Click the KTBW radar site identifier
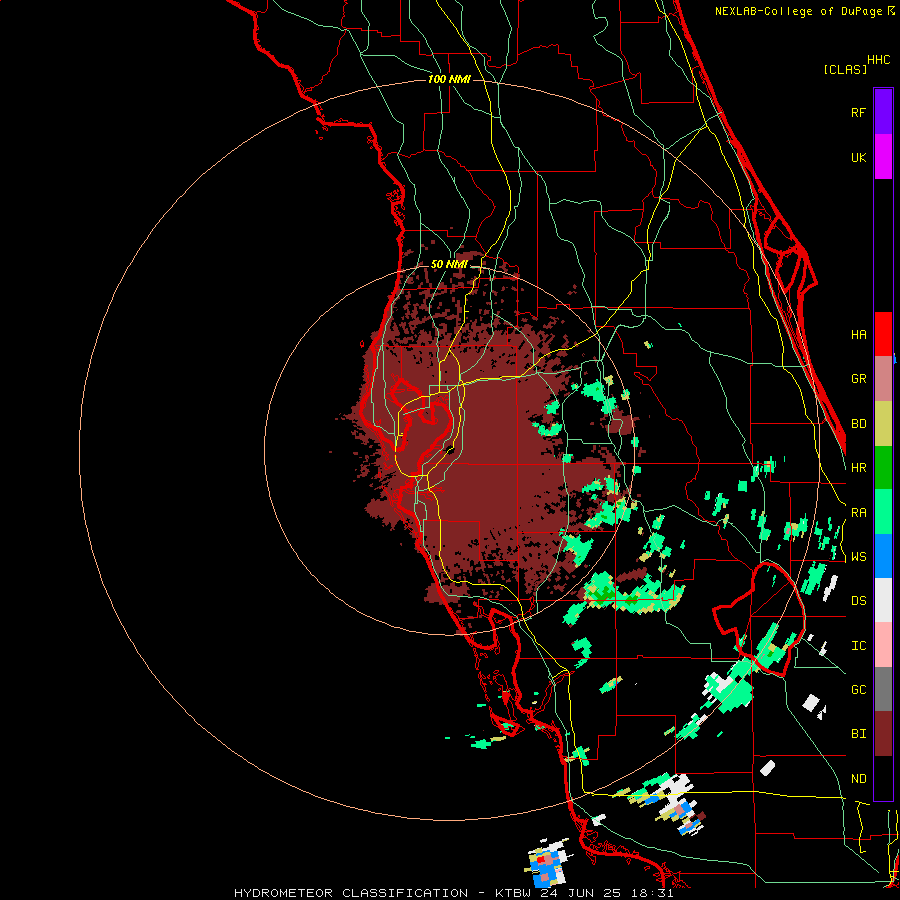Screen dimensions: 900x900 pos(513,893)
